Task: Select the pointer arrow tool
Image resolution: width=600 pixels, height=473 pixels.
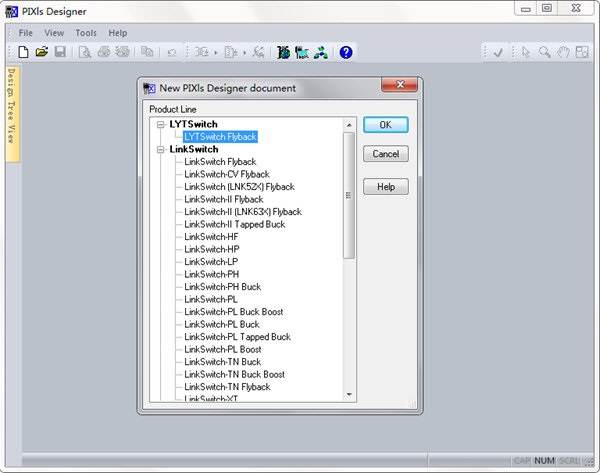Action: click(x=526, y=52)
